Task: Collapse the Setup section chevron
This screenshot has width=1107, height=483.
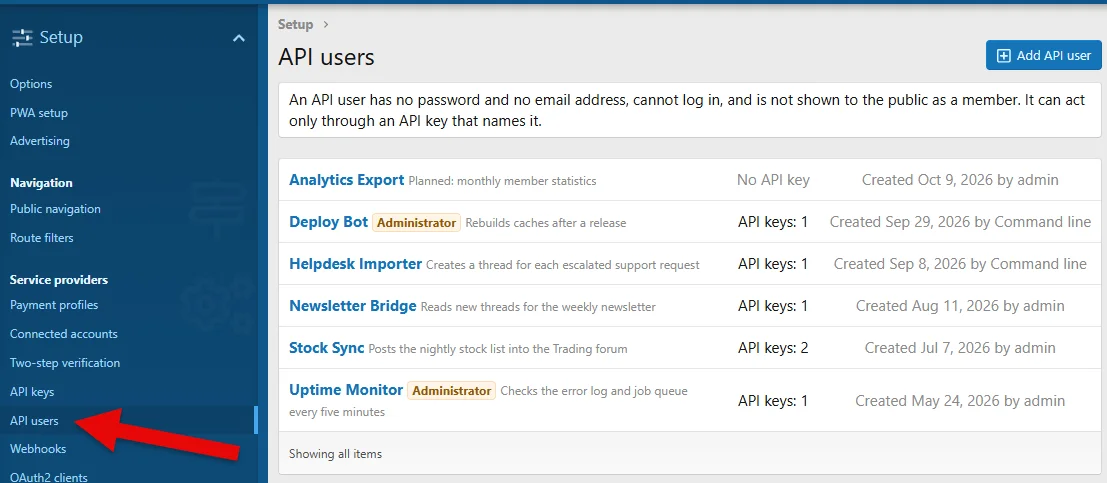Action: 239,37
